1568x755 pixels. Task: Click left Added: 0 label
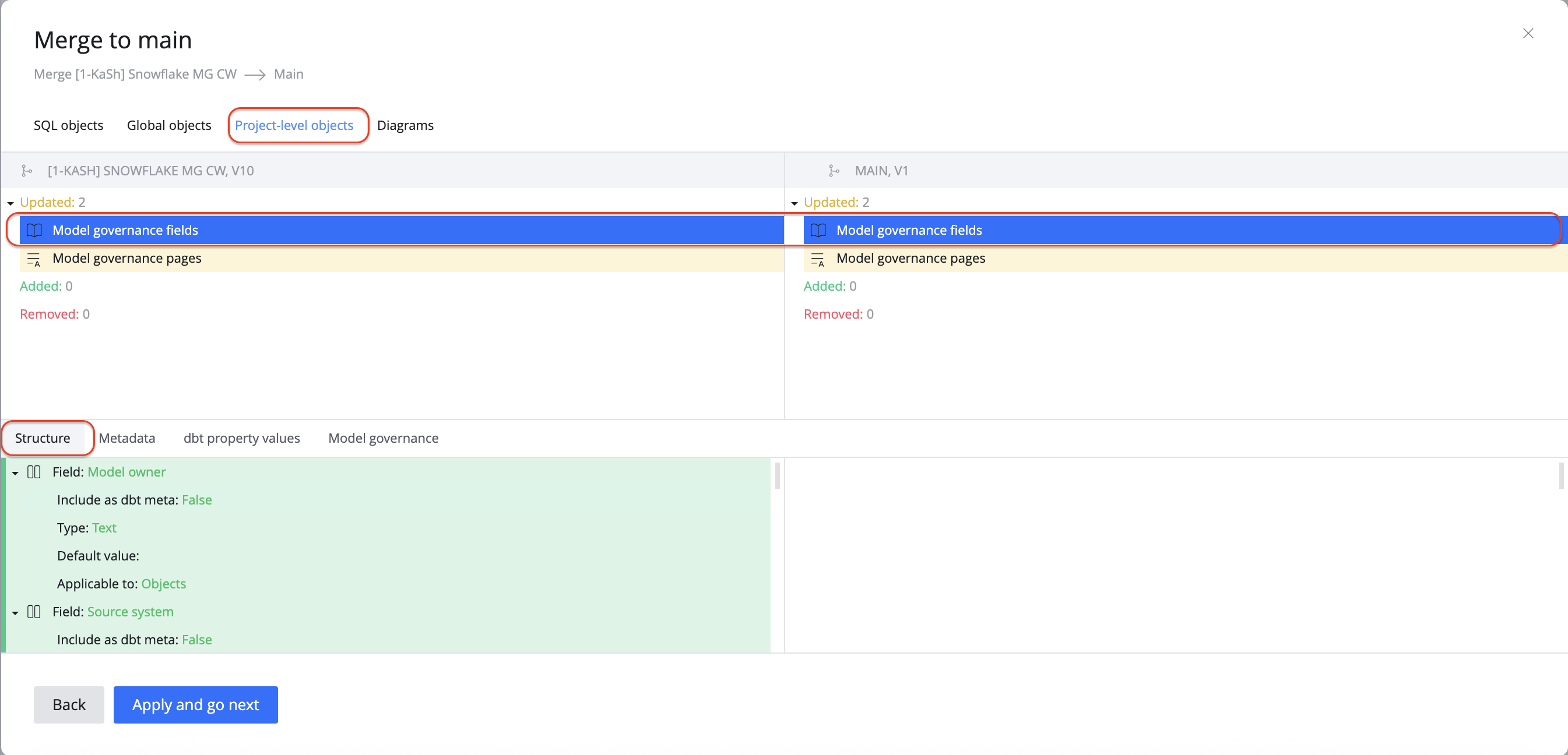(46, 286)
